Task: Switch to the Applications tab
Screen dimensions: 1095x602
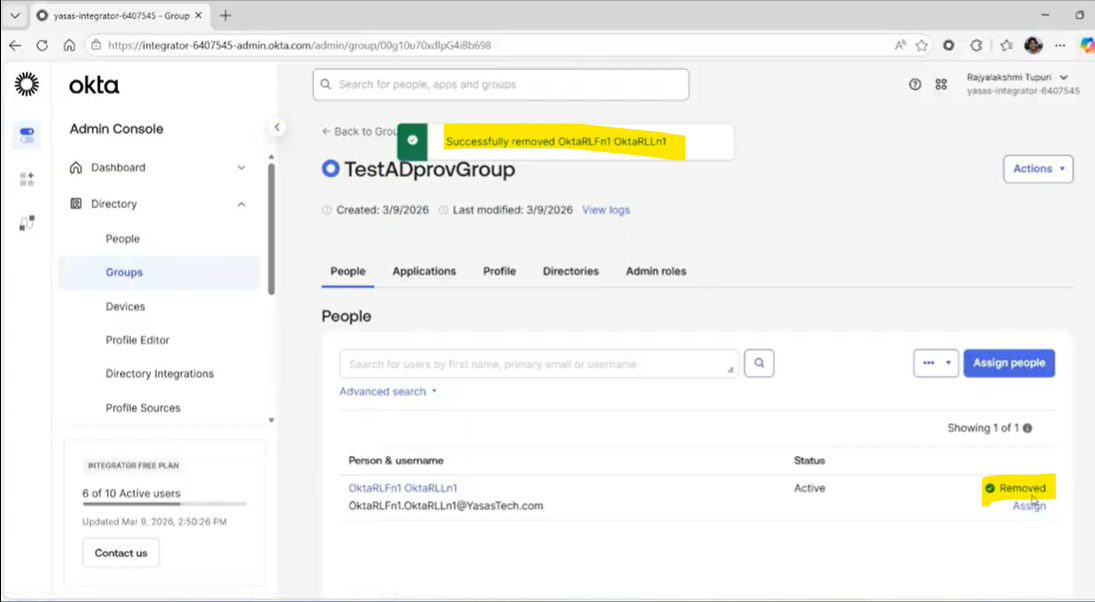Action: click(x=424, y=271)
